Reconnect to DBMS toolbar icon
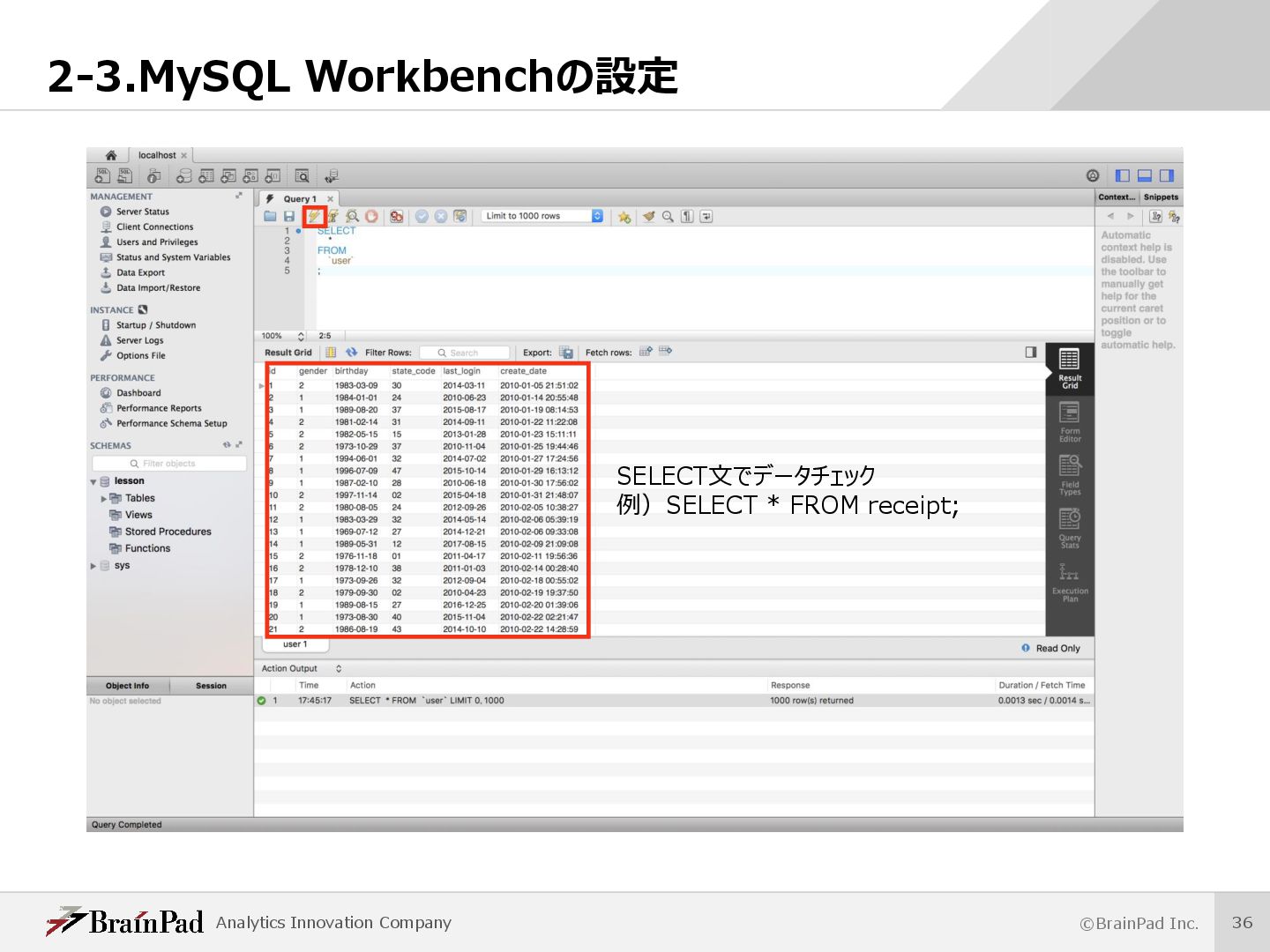The height and width of the screenshot is (952, 1270). tap(332, 175)
